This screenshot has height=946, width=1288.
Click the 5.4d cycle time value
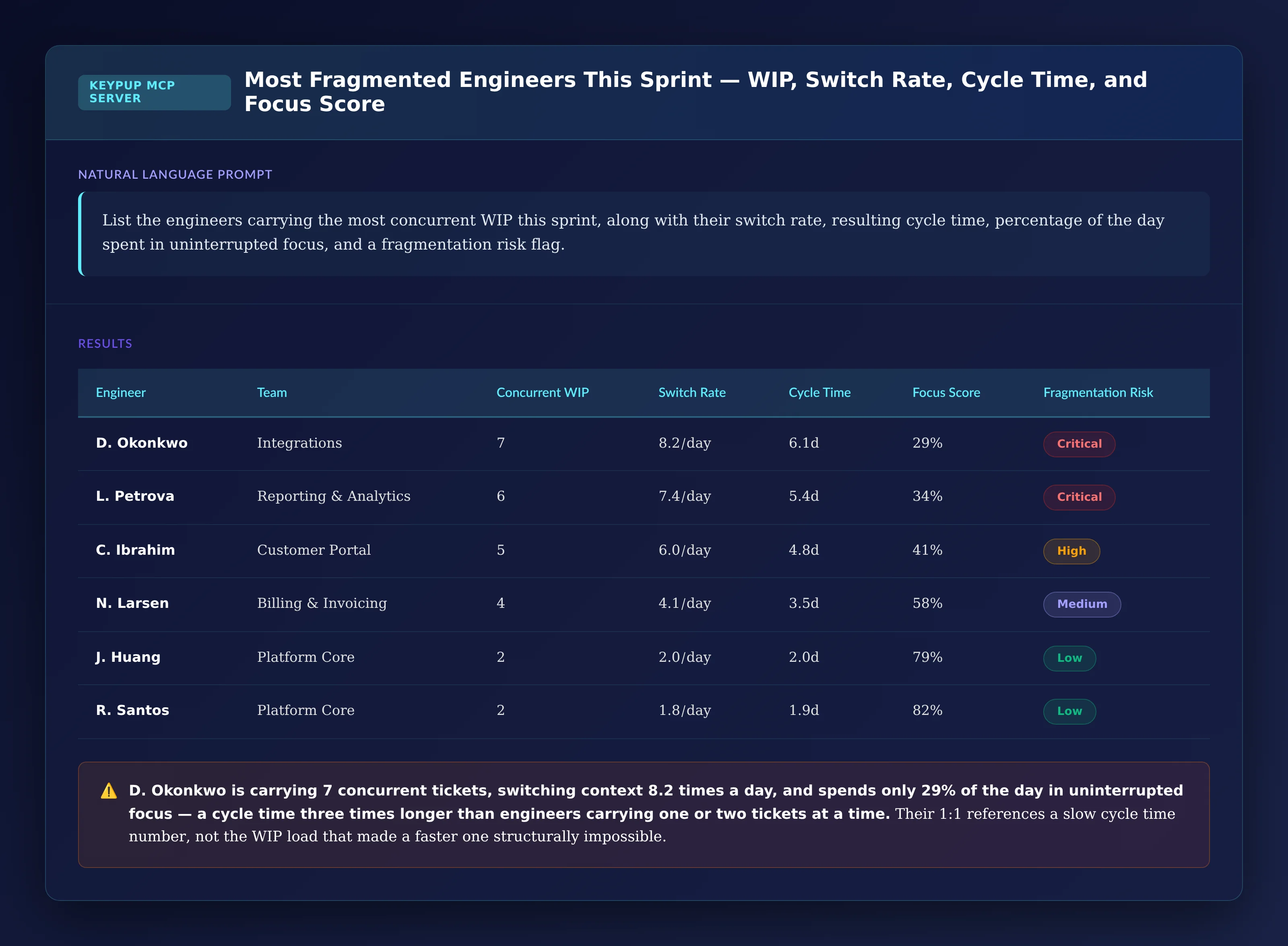coord(804,496)
